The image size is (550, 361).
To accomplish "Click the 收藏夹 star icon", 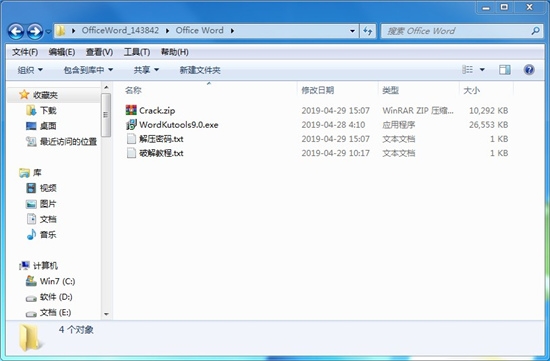I will coord(24,94).
